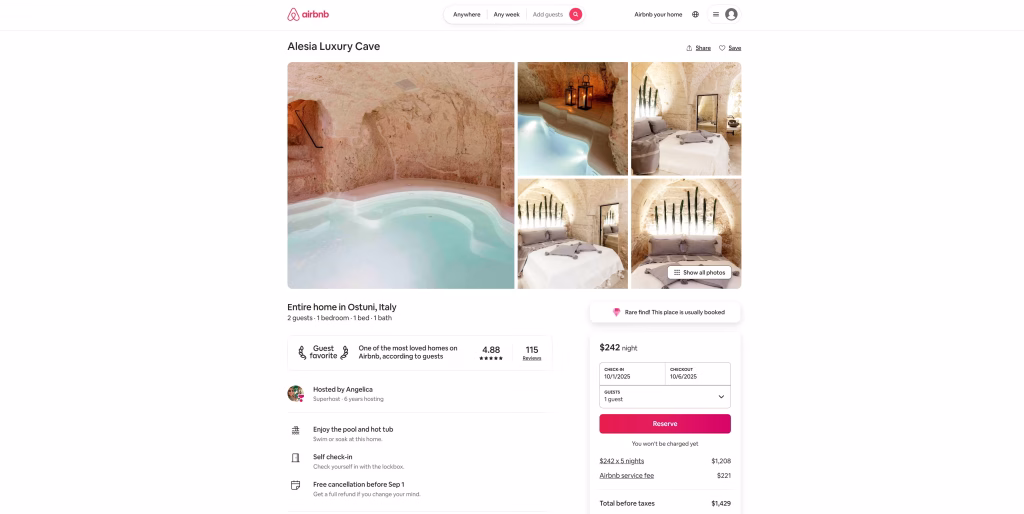Open the hamburger user menu
The height and width of the screenshot is (514, 1024).
716,14
